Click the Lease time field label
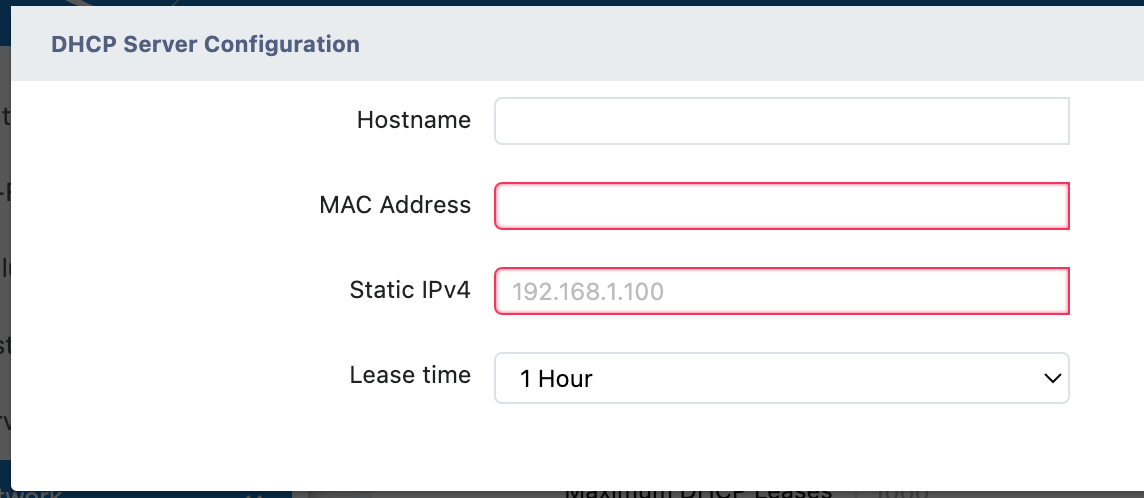 click(410, 375)
